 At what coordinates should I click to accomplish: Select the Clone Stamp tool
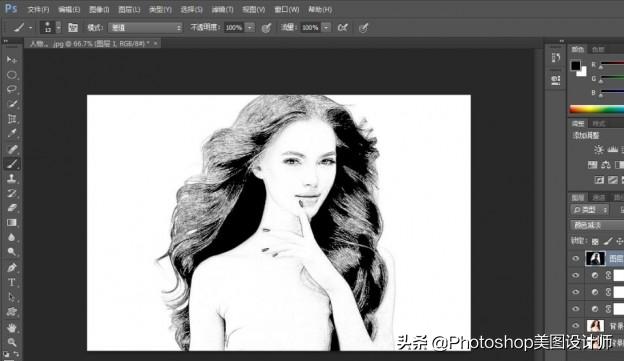12,178
